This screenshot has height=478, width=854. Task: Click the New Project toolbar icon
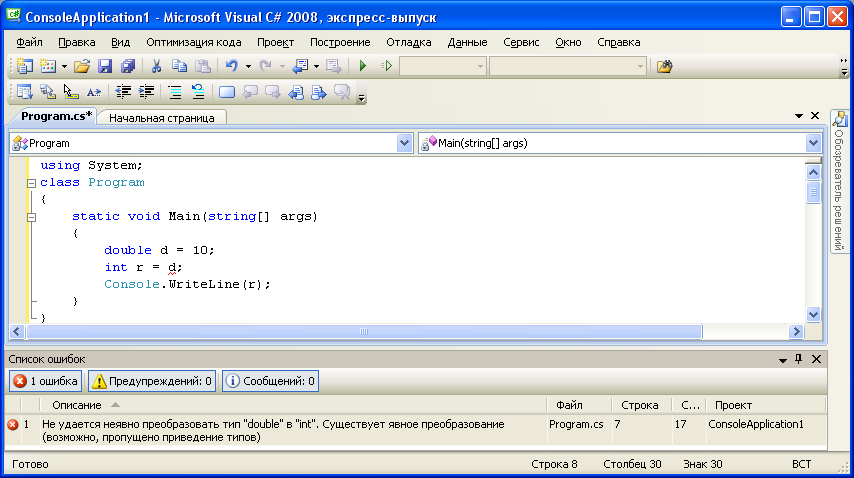[x=25, y=66]
